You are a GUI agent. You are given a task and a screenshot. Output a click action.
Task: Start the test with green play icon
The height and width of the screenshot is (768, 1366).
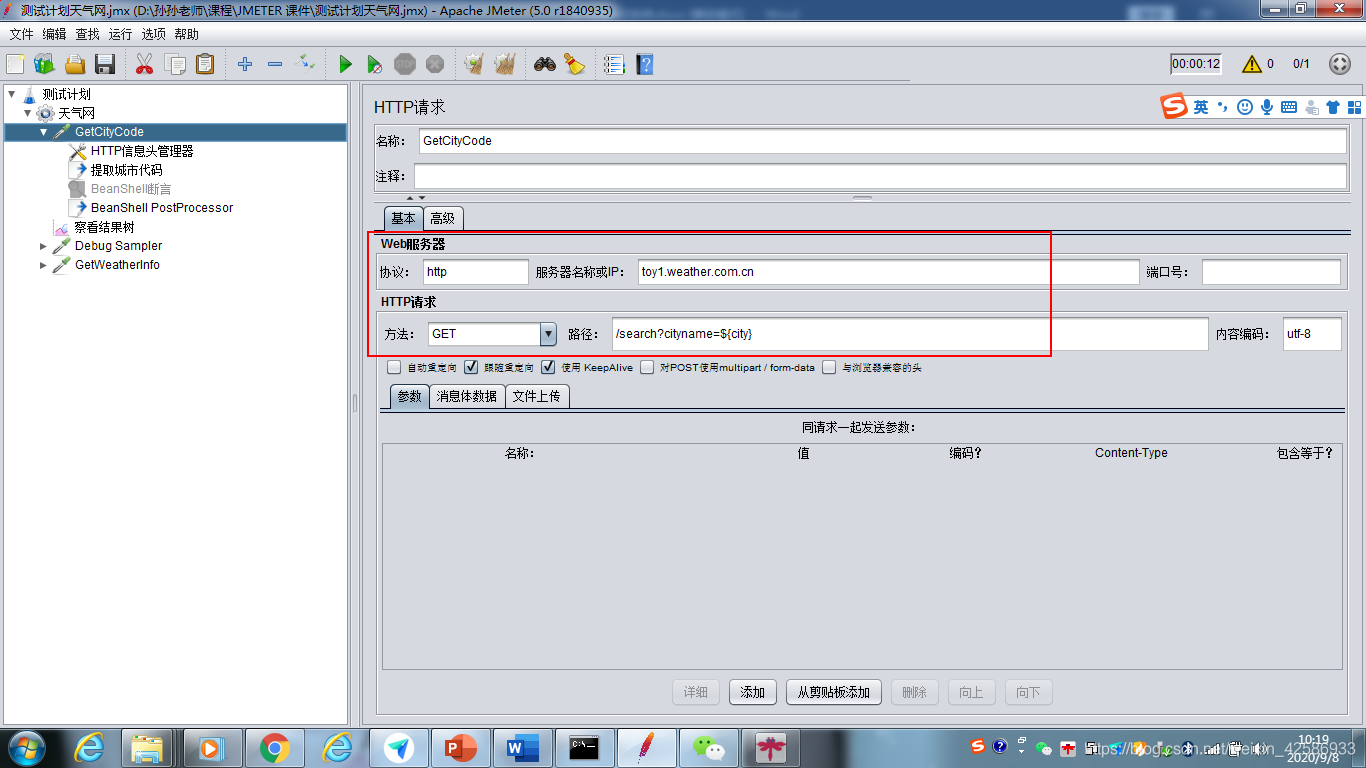click(345, 64)
